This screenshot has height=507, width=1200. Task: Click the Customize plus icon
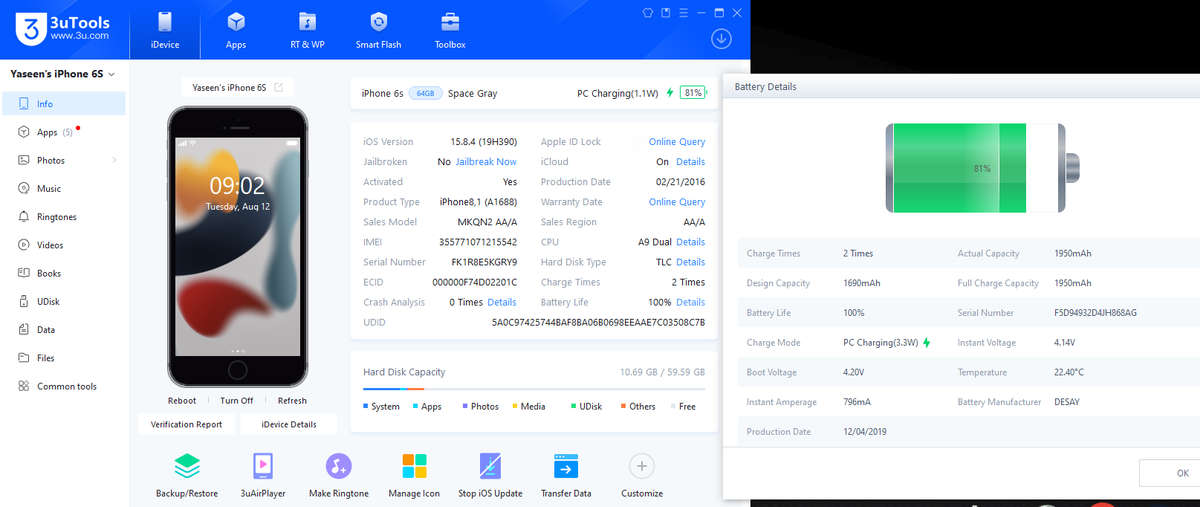click(x=641, y=466)
